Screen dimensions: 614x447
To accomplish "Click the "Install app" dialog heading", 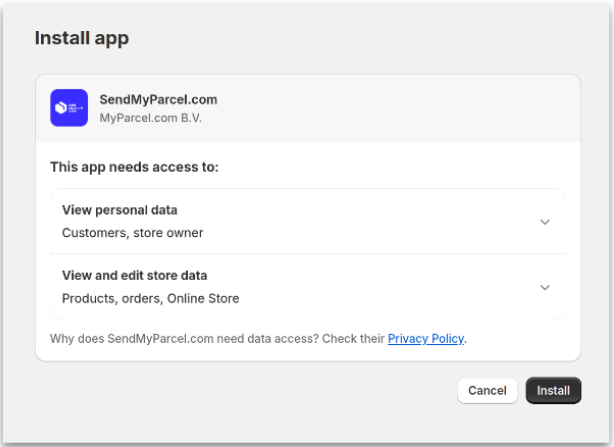I will pos(82,39).
